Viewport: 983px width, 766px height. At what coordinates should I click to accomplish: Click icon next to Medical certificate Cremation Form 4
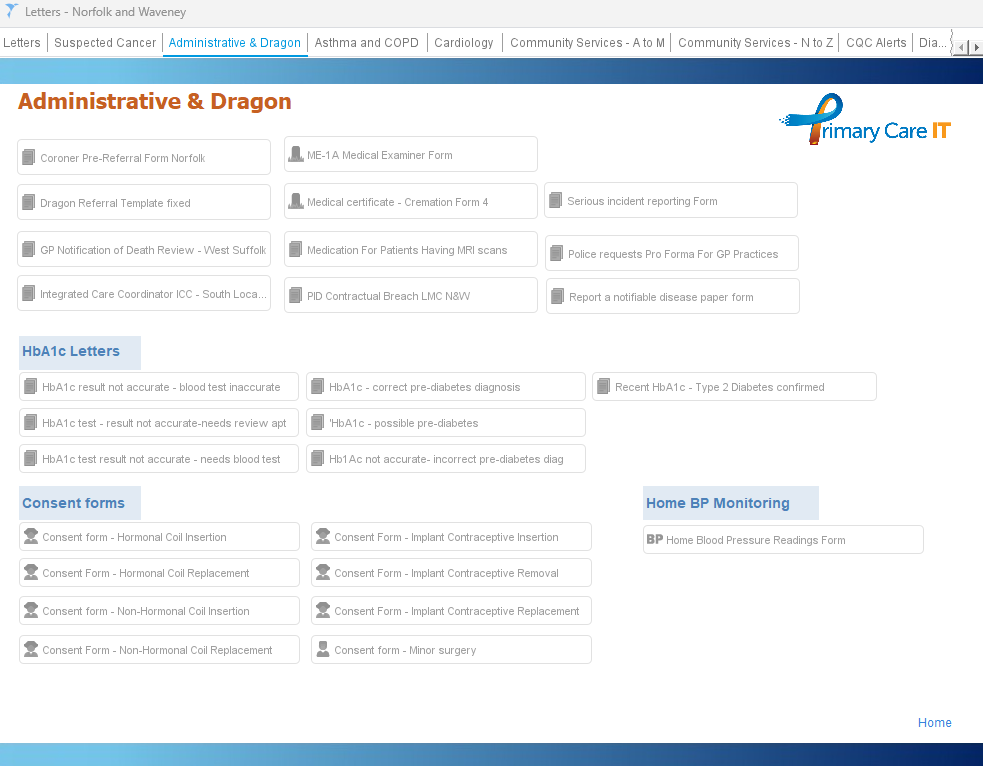(x=296, y=201)
